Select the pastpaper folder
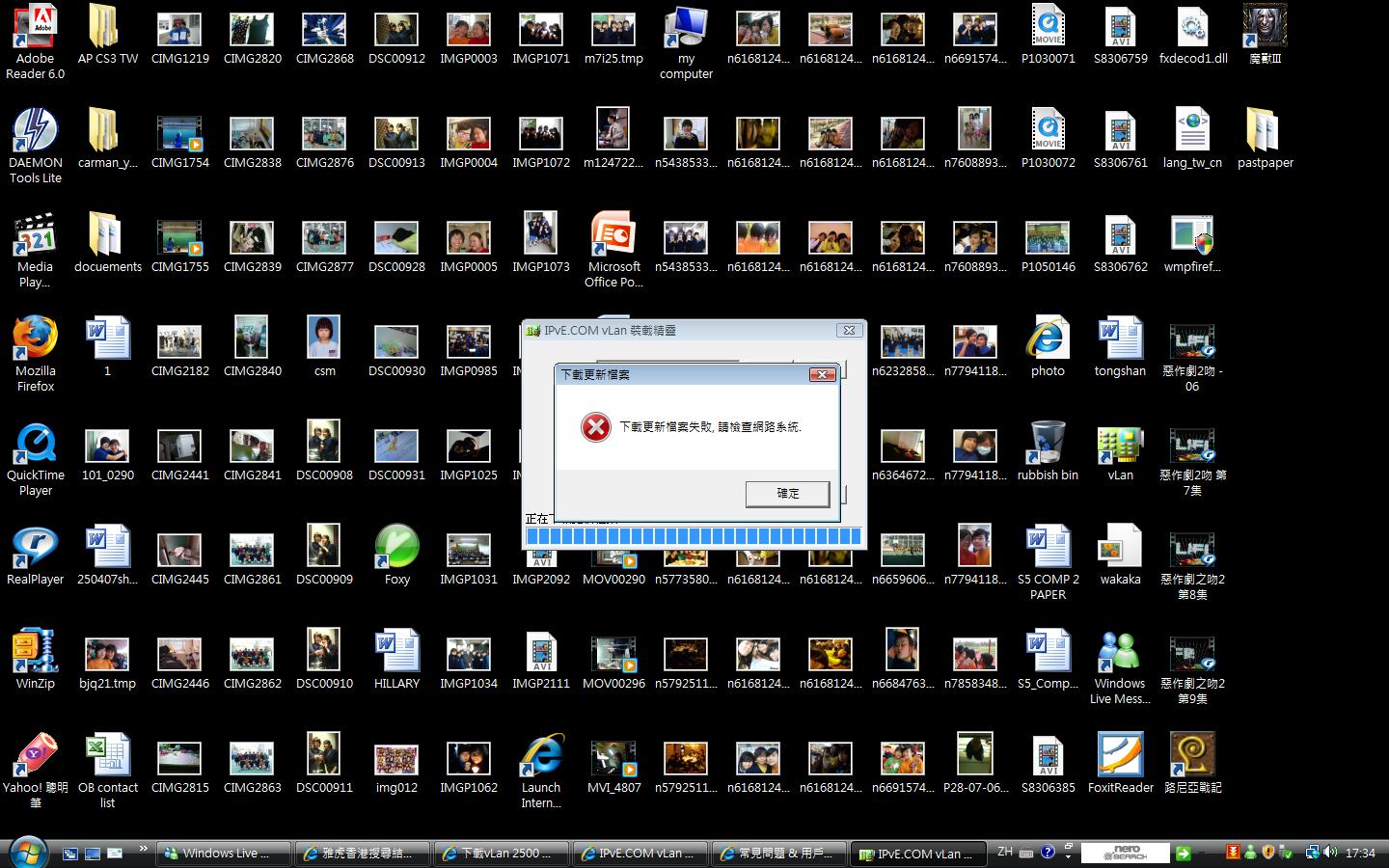 click(1266, 140)
